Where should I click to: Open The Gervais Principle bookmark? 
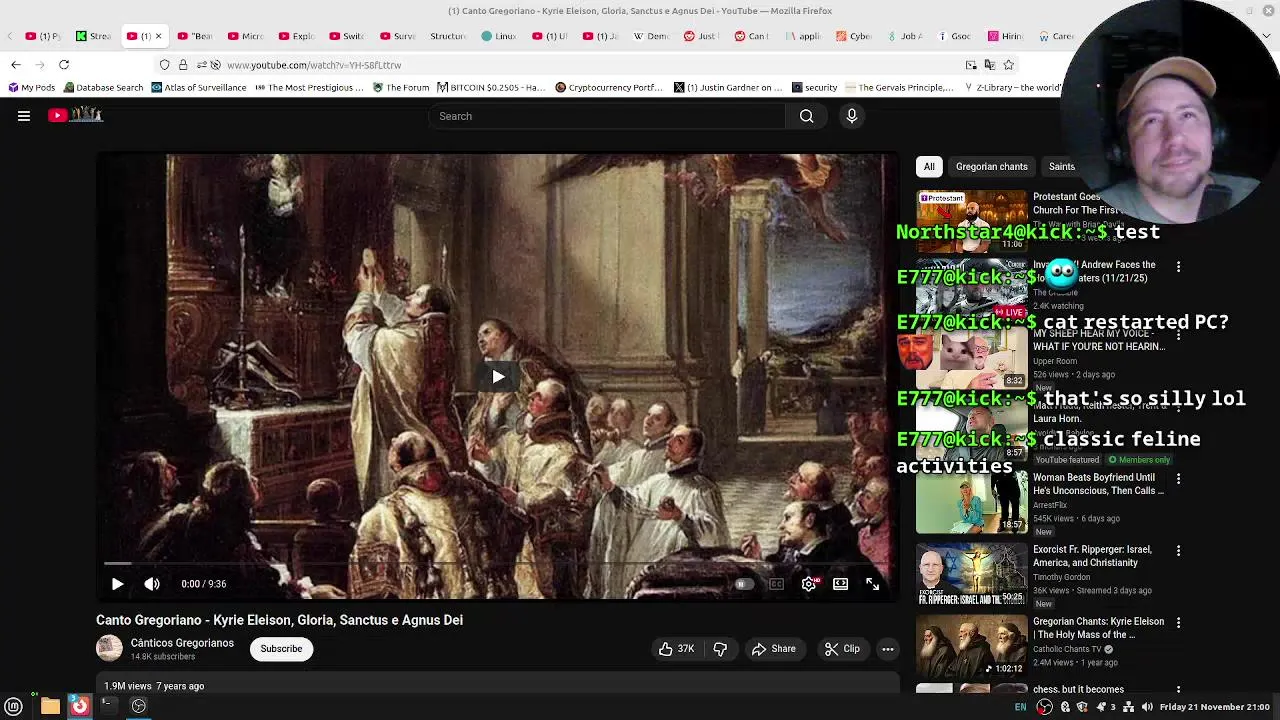(901, 88)
